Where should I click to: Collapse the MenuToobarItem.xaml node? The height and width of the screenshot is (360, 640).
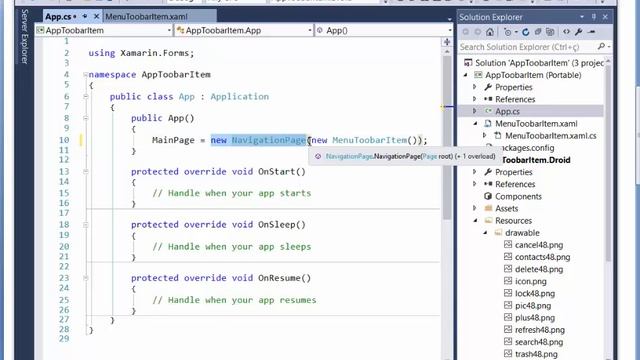point(475,124)
